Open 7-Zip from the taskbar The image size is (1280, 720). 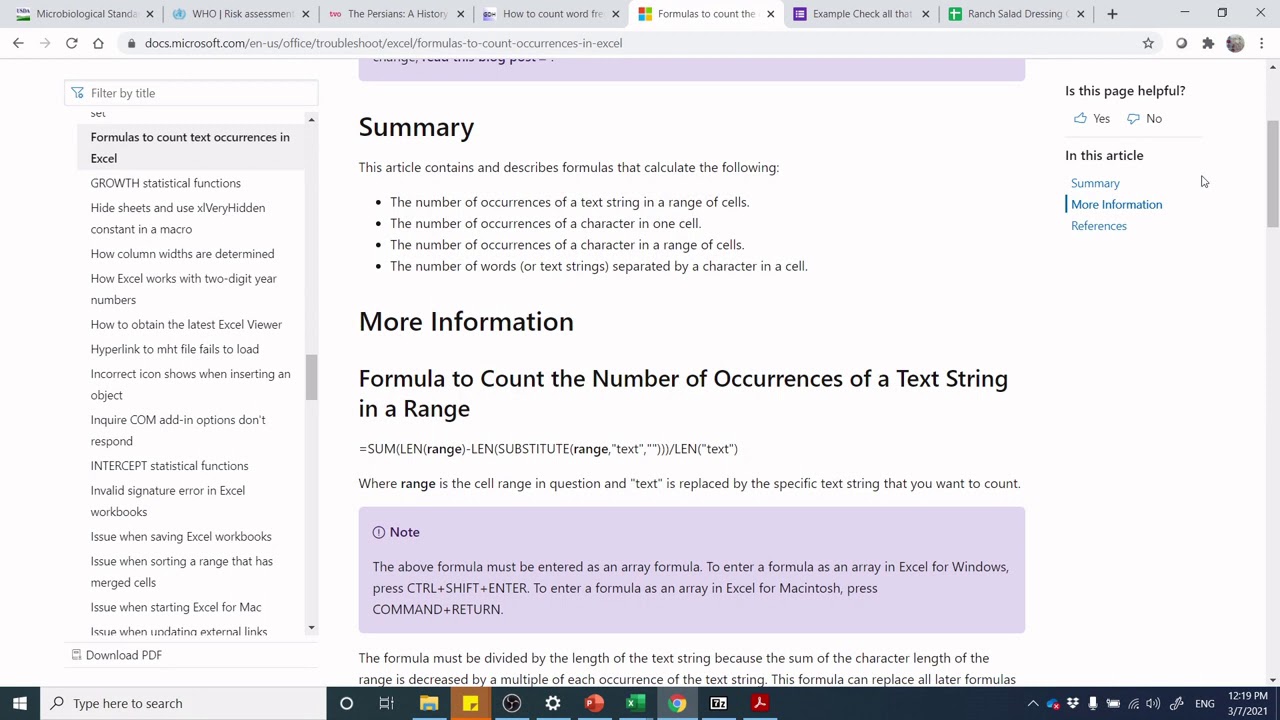(718, 703)
